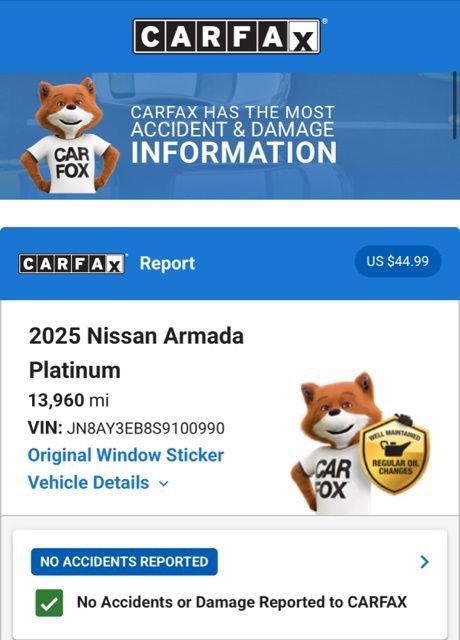Click the VIN number JN8AY3EB8S9100990

point(145,429)
